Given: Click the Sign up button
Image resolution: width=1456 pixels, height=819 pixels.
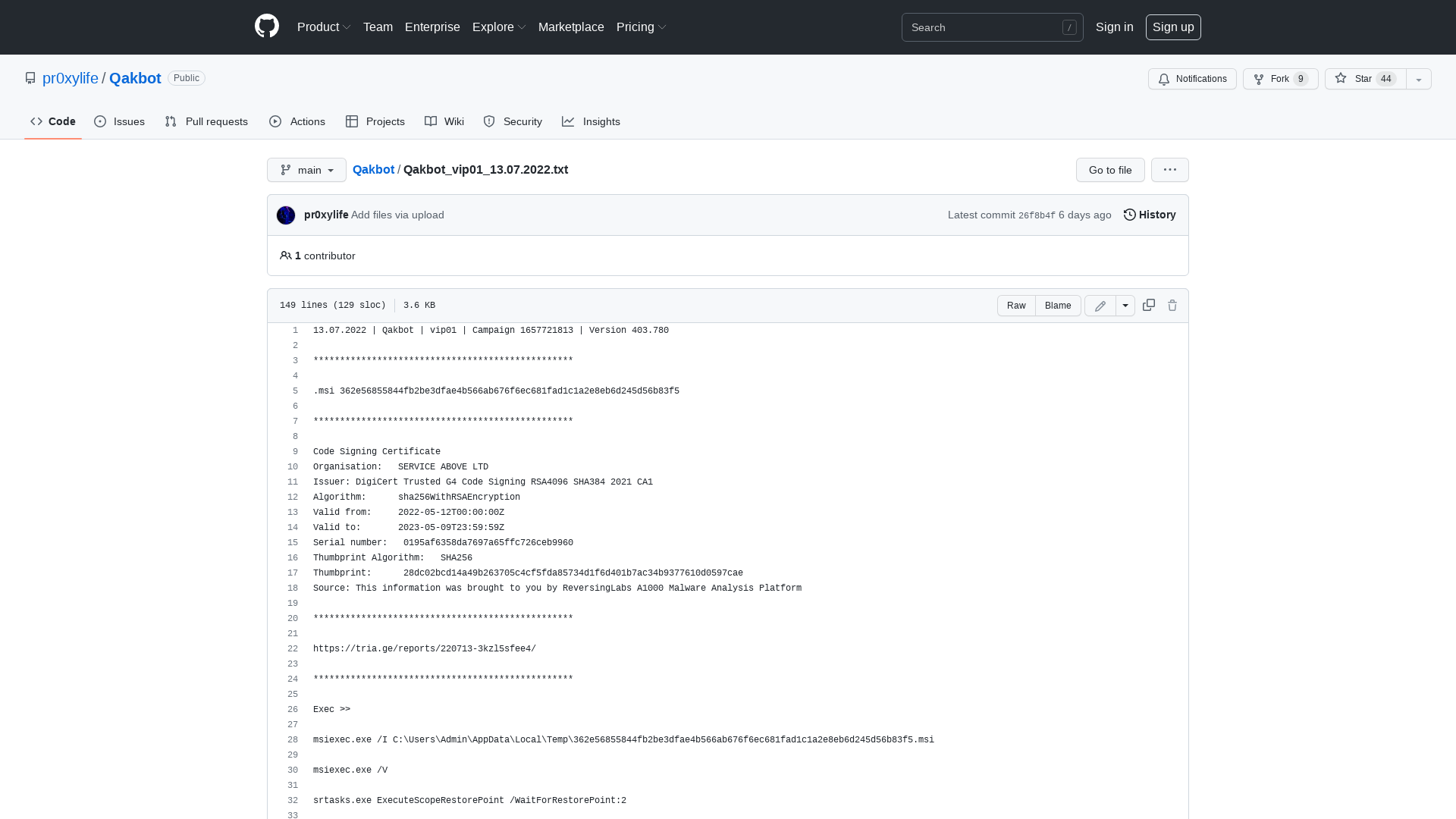Looking at the screenshot, I should [x=1173, y=27].
